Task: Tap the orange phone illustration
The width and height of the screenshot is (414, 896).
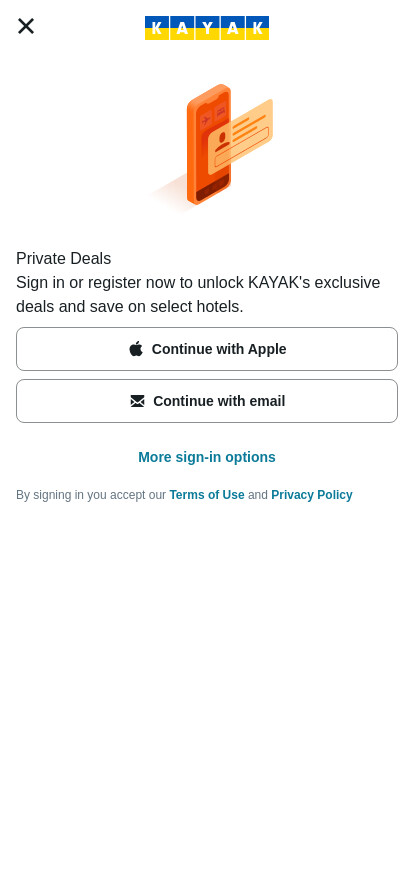Action: (208, 145)
